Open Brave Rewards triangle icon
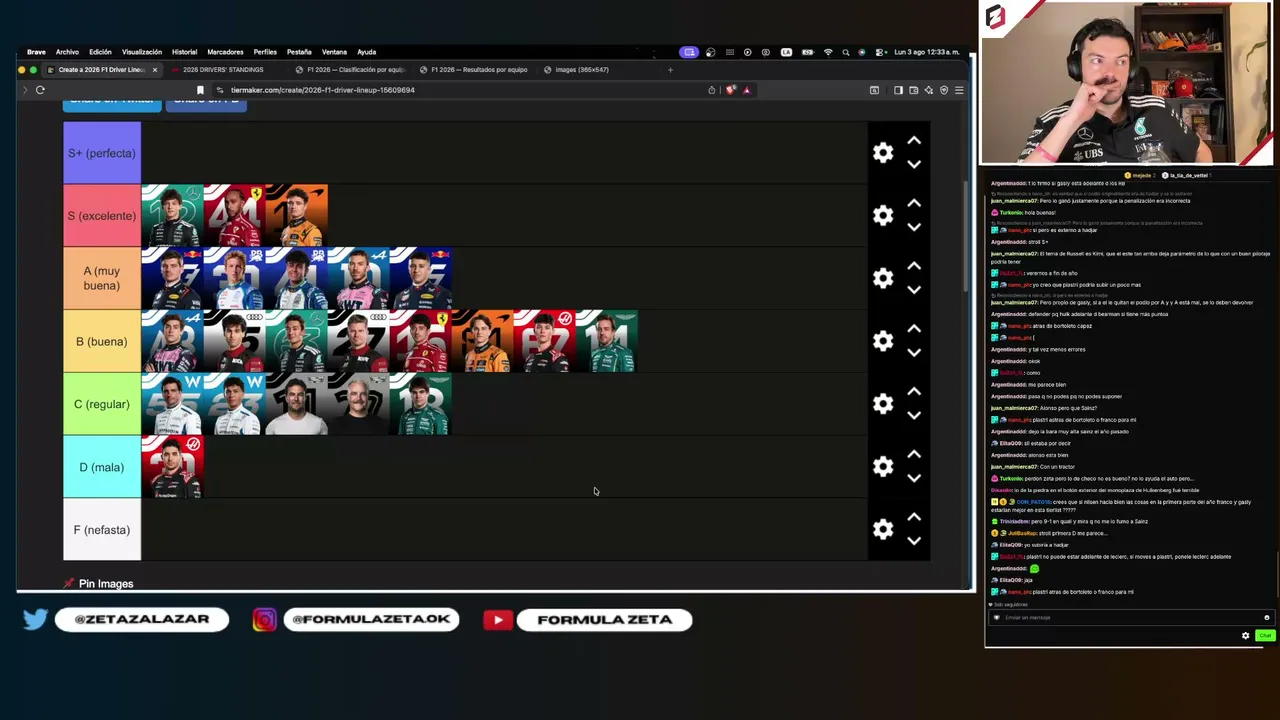Screen dimensions: 1280x720 coord(746,90)
